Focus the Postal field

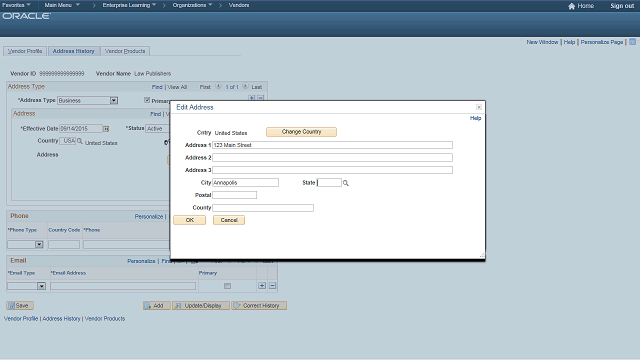234,195
